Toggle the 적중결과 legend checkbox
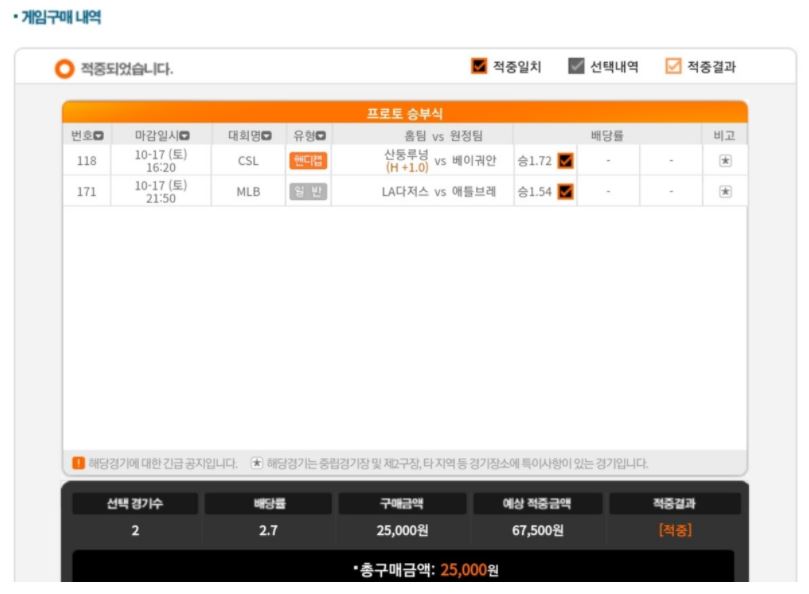This screenshot has width=809, height=594. coord(673,66)
